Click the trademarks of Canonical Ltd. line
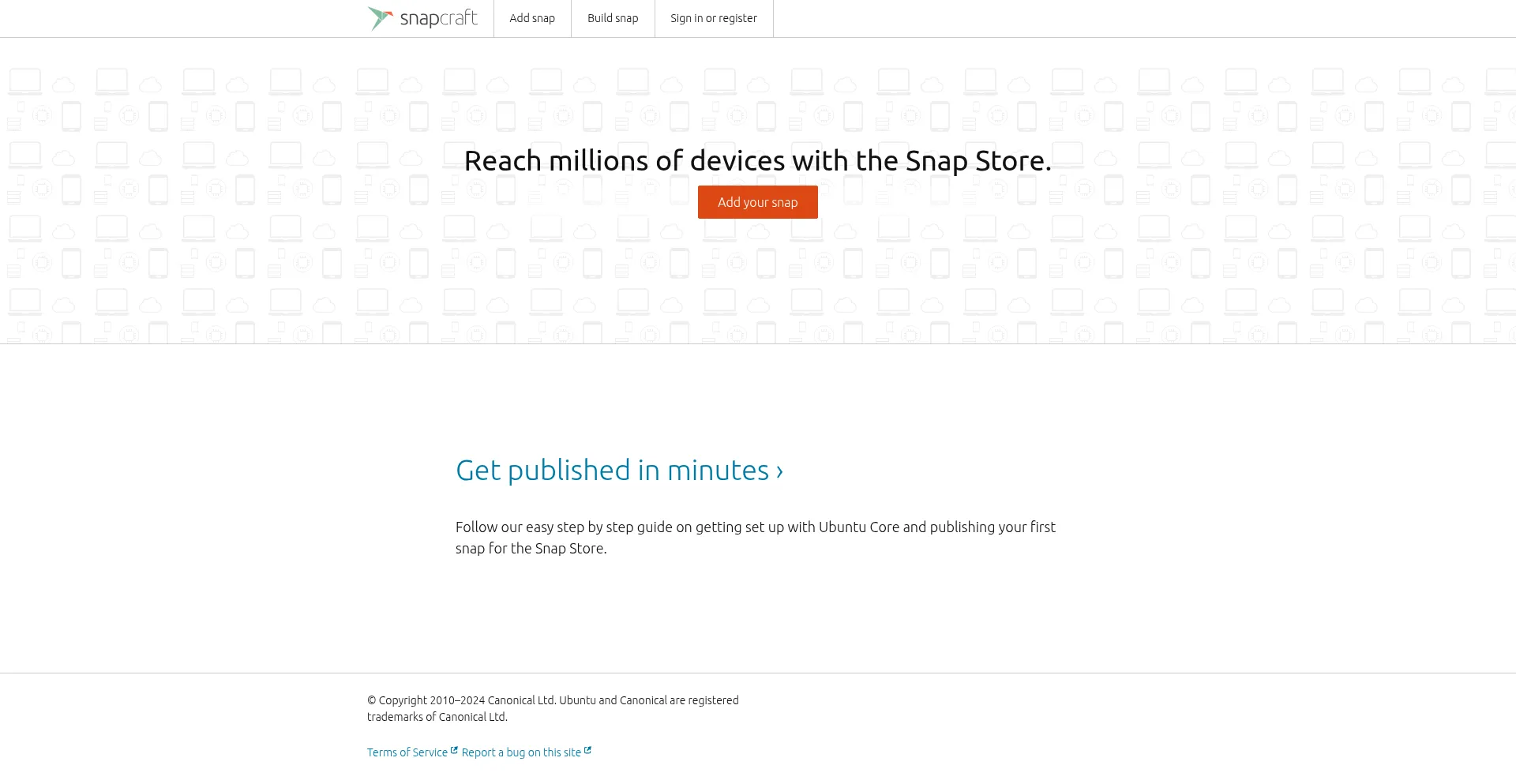This screenshot has width=1516, height=784. tap(437, 717)
